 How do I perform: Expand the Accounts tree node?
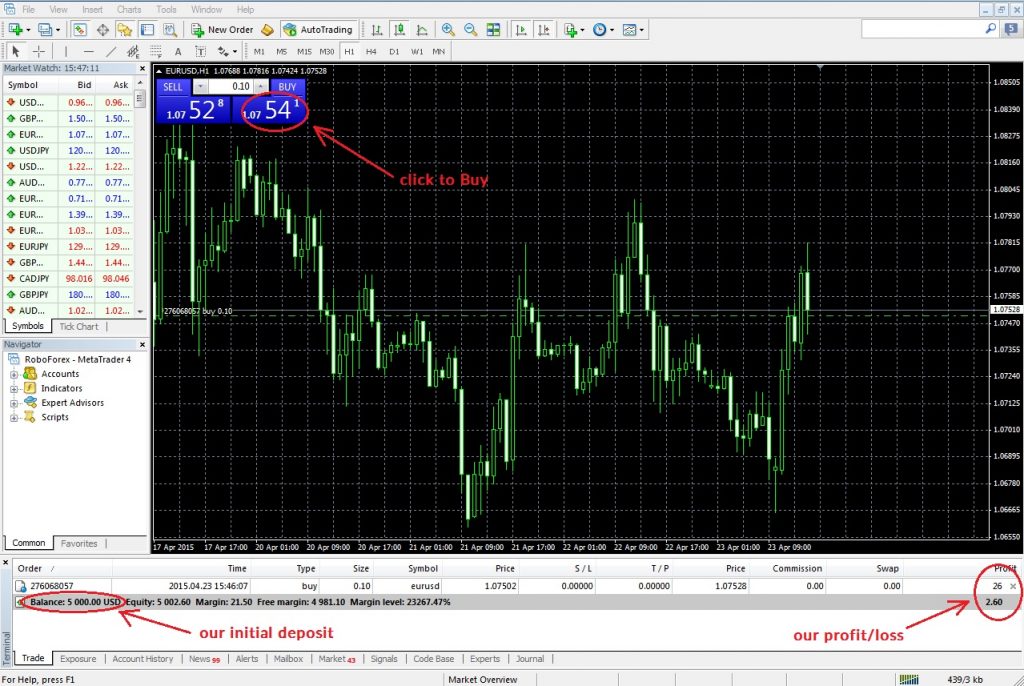(x=15, y=374)
